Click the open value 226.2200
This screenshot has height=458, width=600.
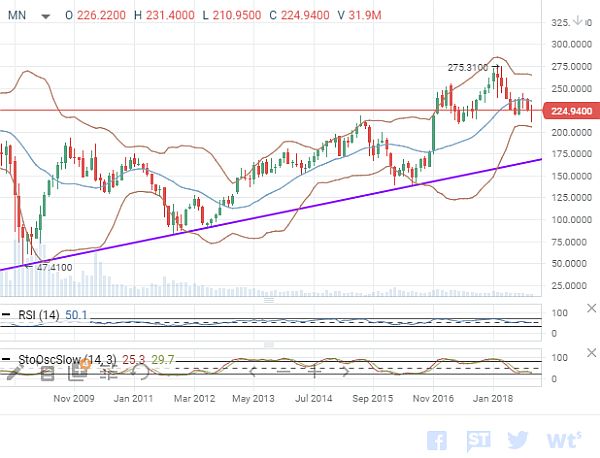click(x=101, y=15)
